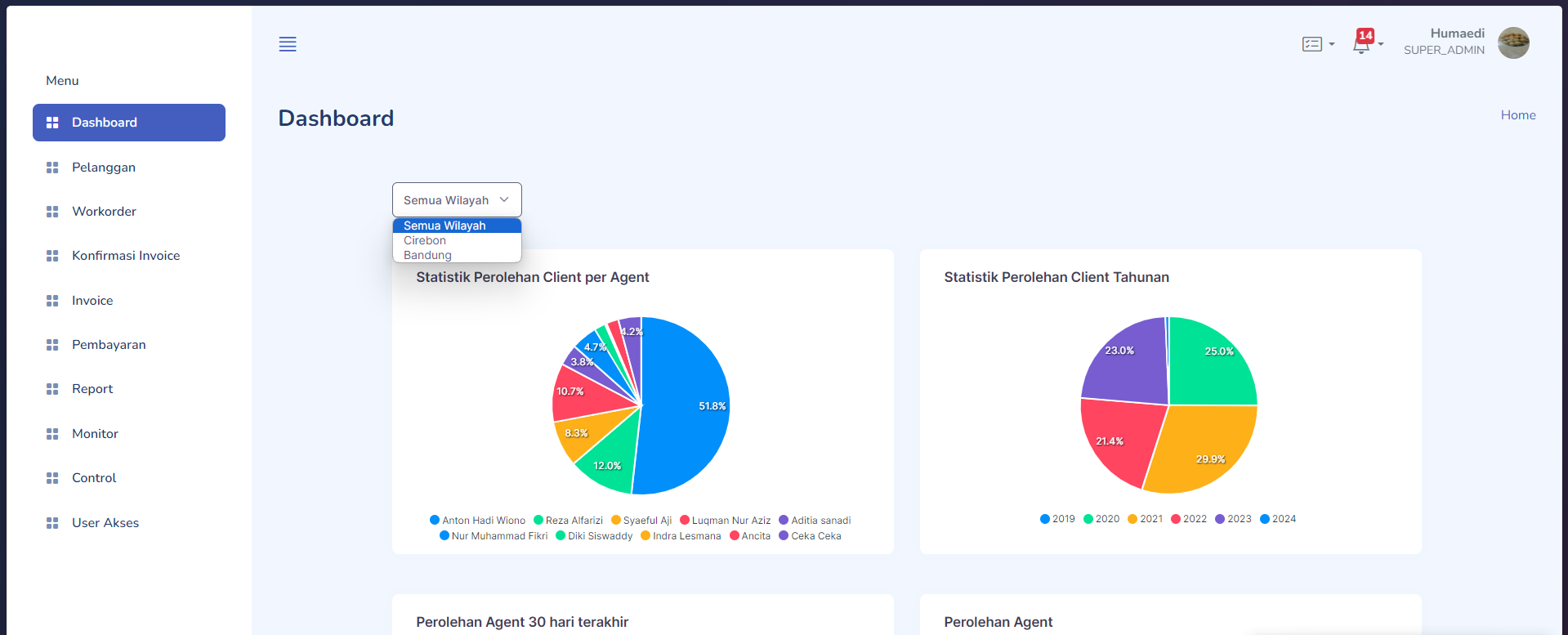The width and height of the screenshot is (1568, 635).
Task: Click Statistik Perolehan Client Tahunan heading
Action: (x=1057, y=277)
